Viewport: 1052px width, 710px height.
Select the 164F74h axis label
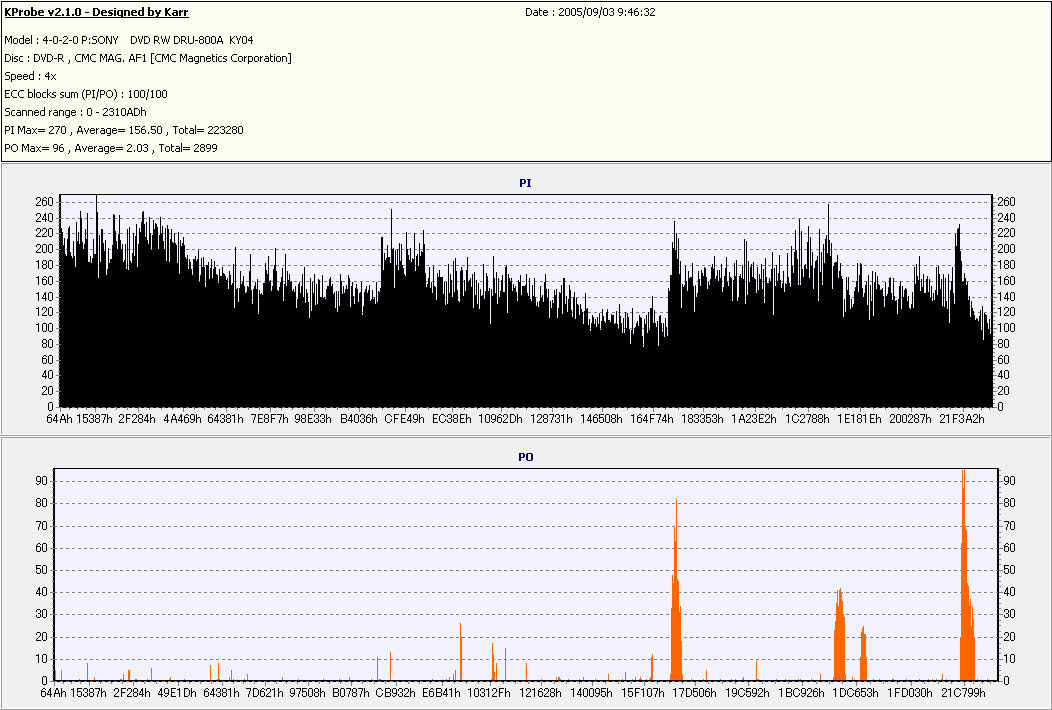[651, 419]
